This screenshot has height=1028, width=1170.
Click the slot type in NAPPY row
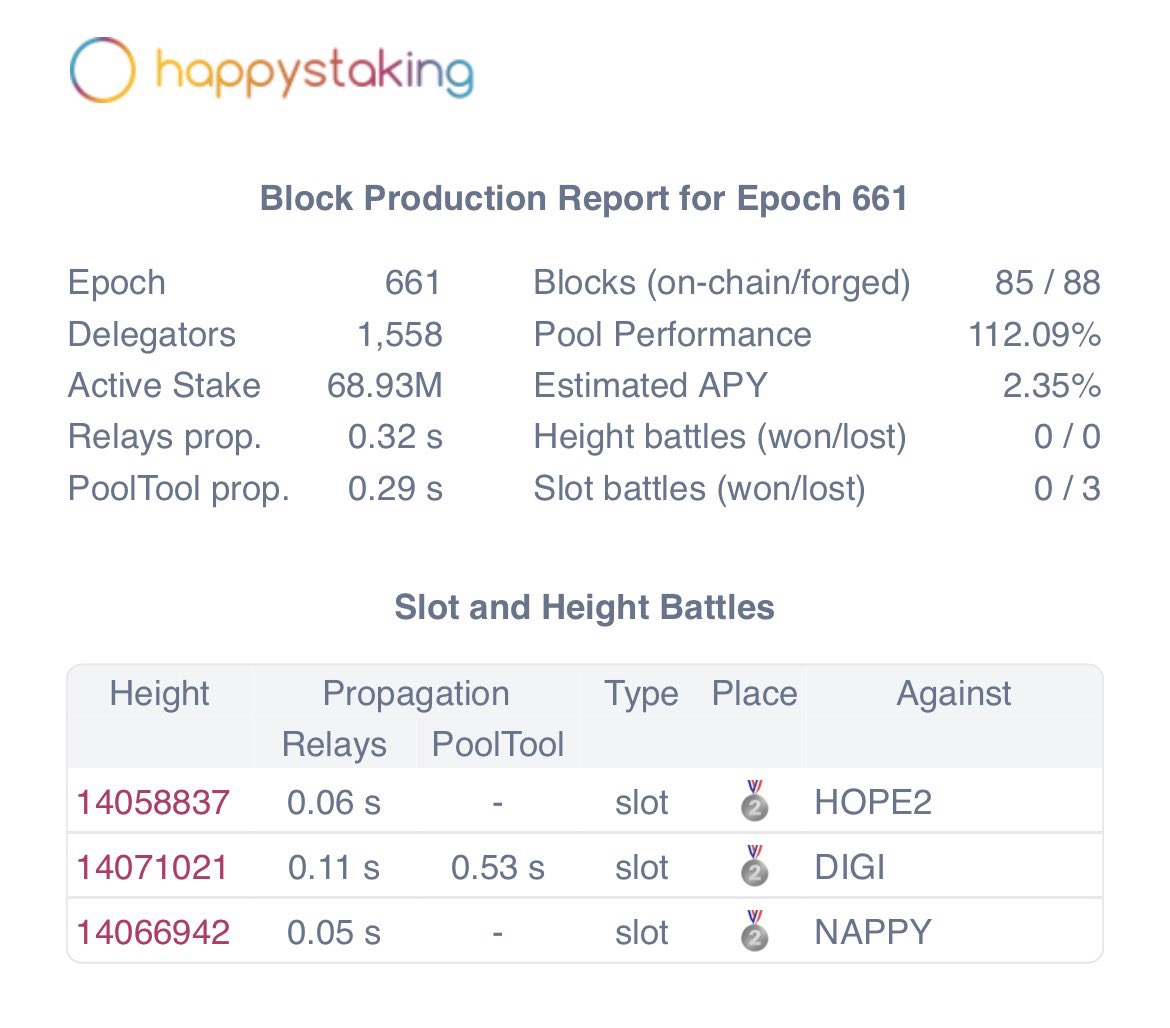coord(641,933)
